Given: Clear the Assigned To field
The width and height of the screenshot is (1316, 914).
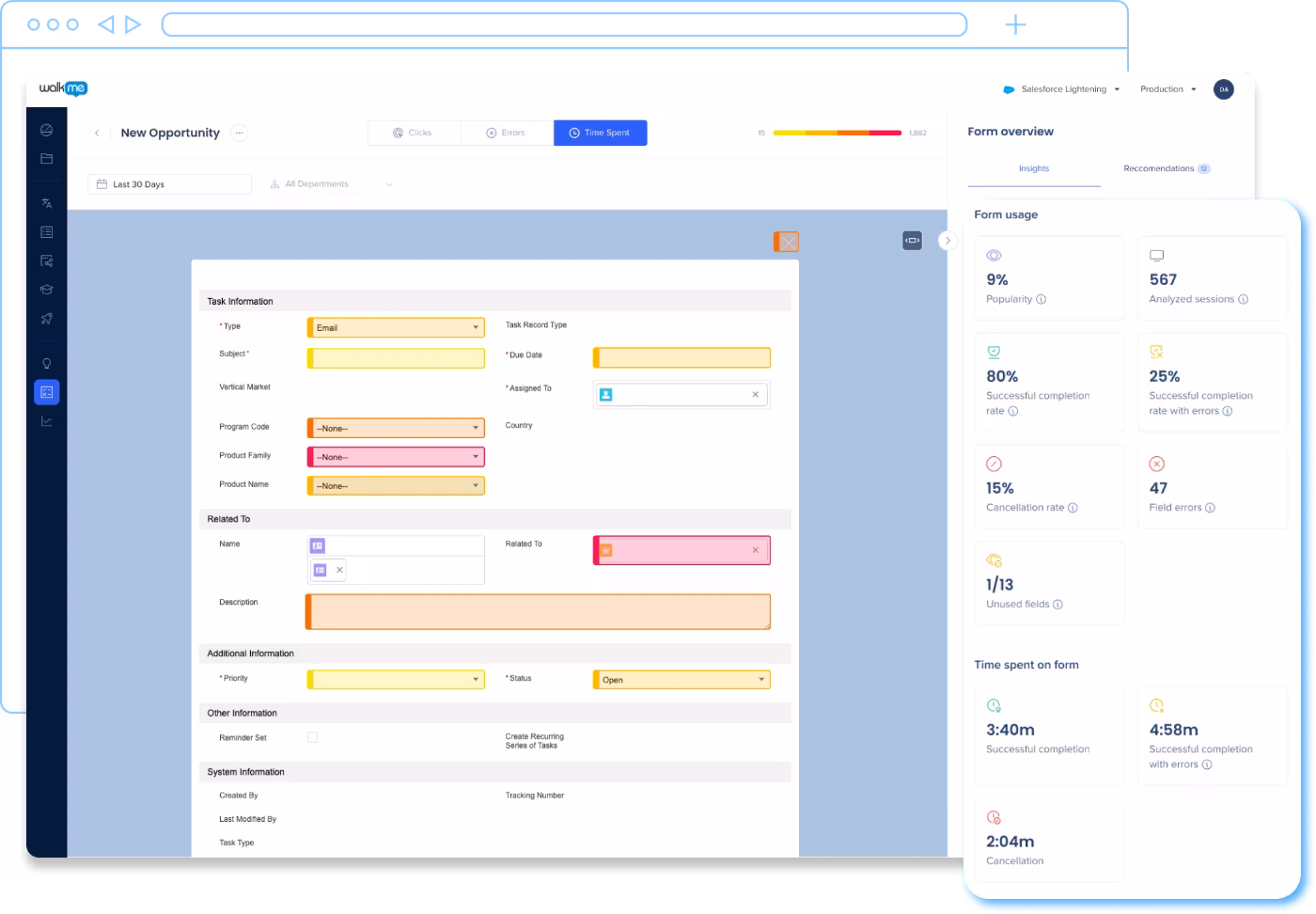Looking at the screenshot, I should [x=756, y=395].
